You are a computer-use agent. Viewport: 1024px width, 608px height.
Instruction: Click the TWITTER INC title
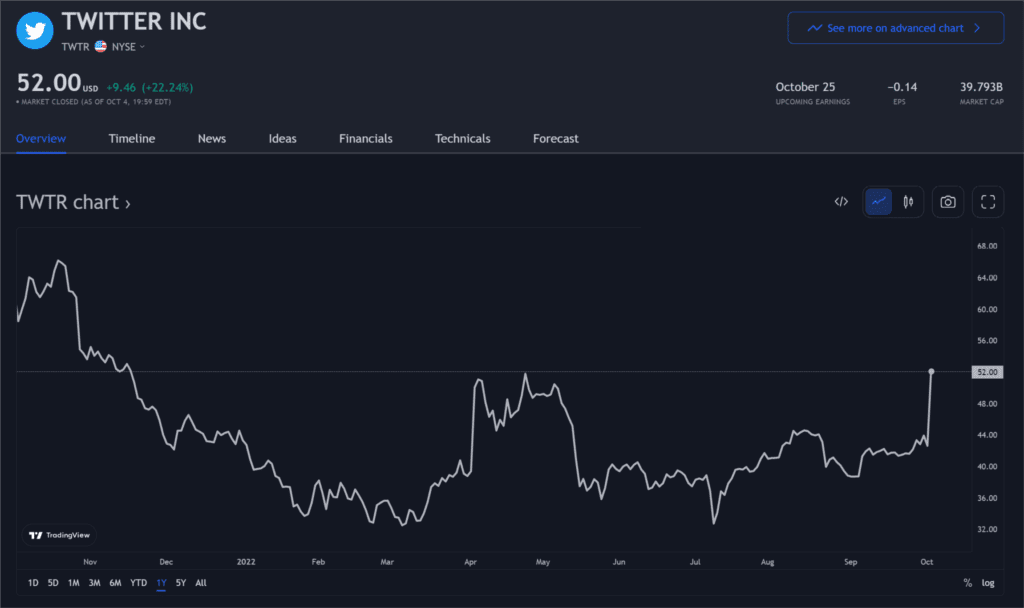[134, 22]
